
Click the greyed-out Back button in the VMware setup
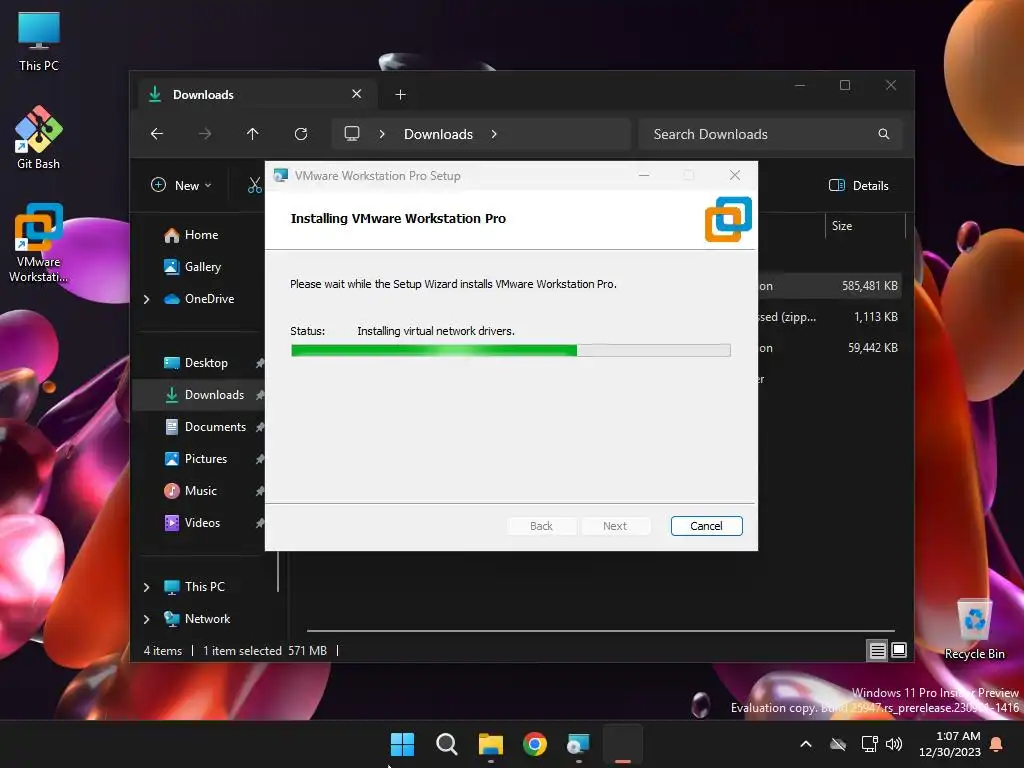pos(541,526)
